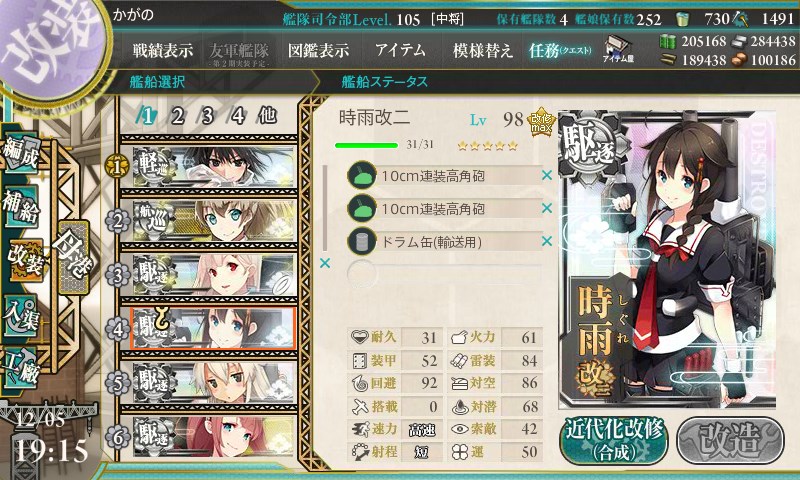Click the first 10cm連装高角砲 equipment icon
Viewport: 800px width, 480px height.
pyautogui.click(x=362, y=175)
